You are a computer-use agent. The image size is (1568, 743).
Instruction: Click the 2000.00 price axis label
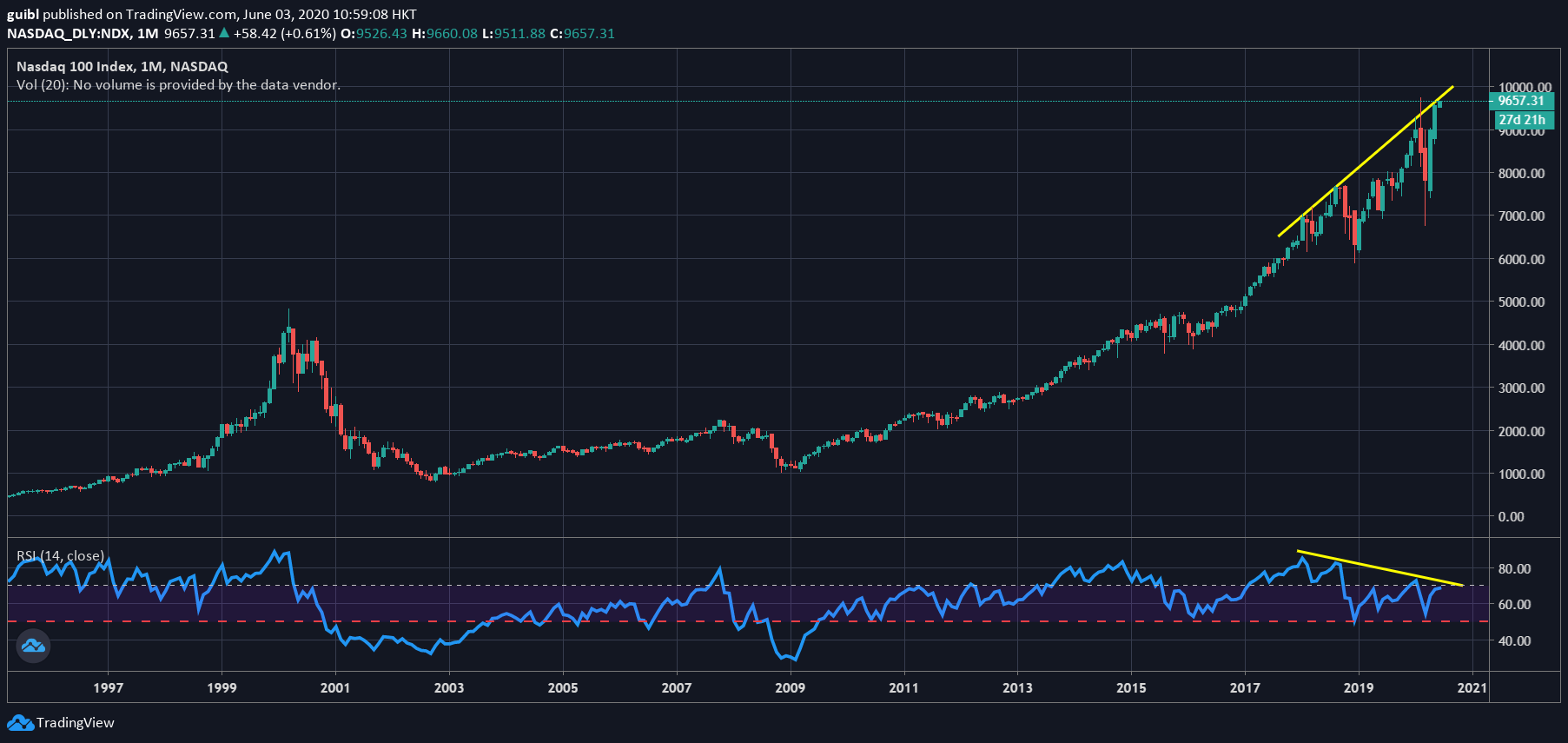tap(1521, 431)
